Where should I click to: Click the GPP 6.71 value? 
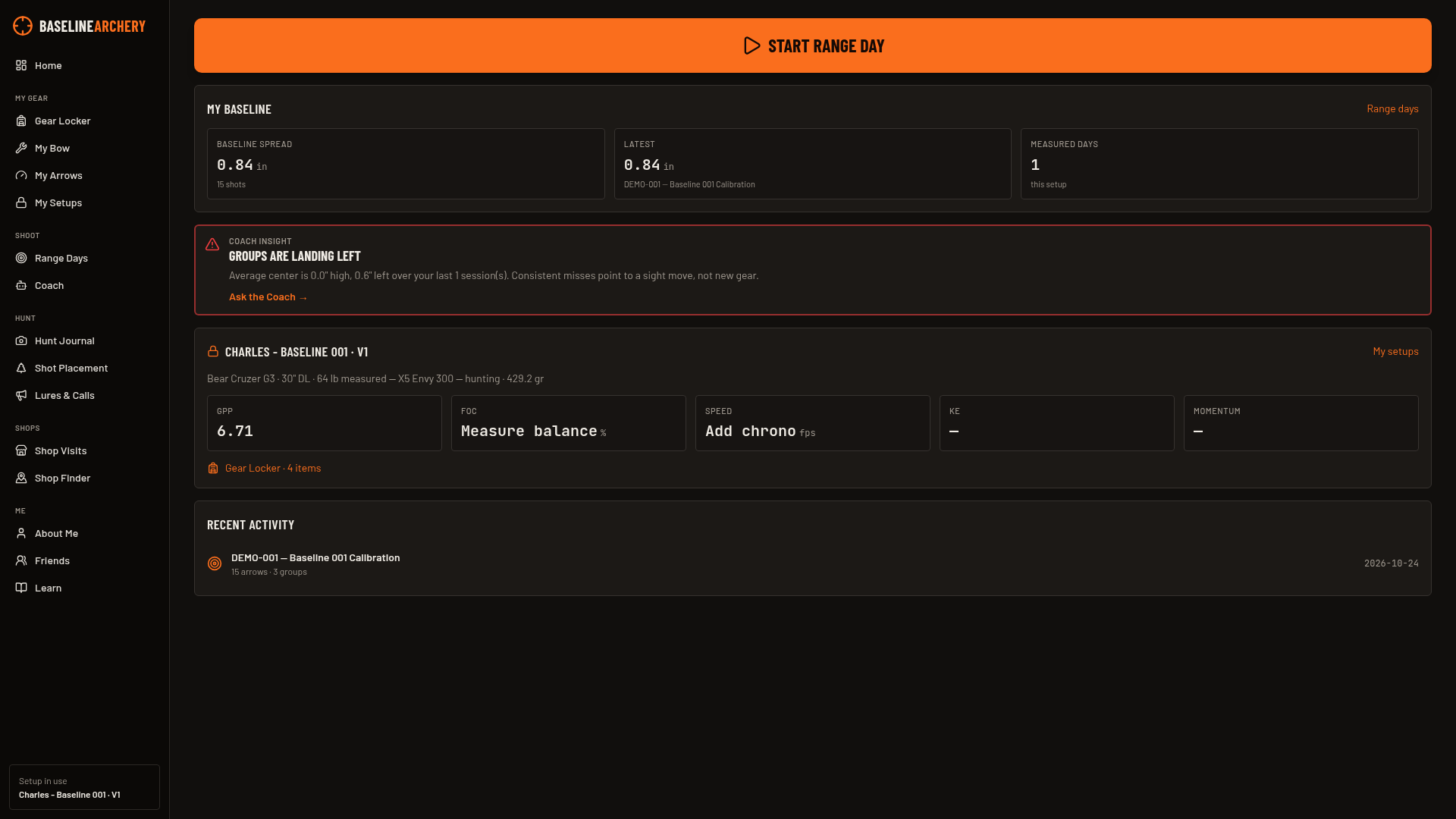[x=235, y=431]
